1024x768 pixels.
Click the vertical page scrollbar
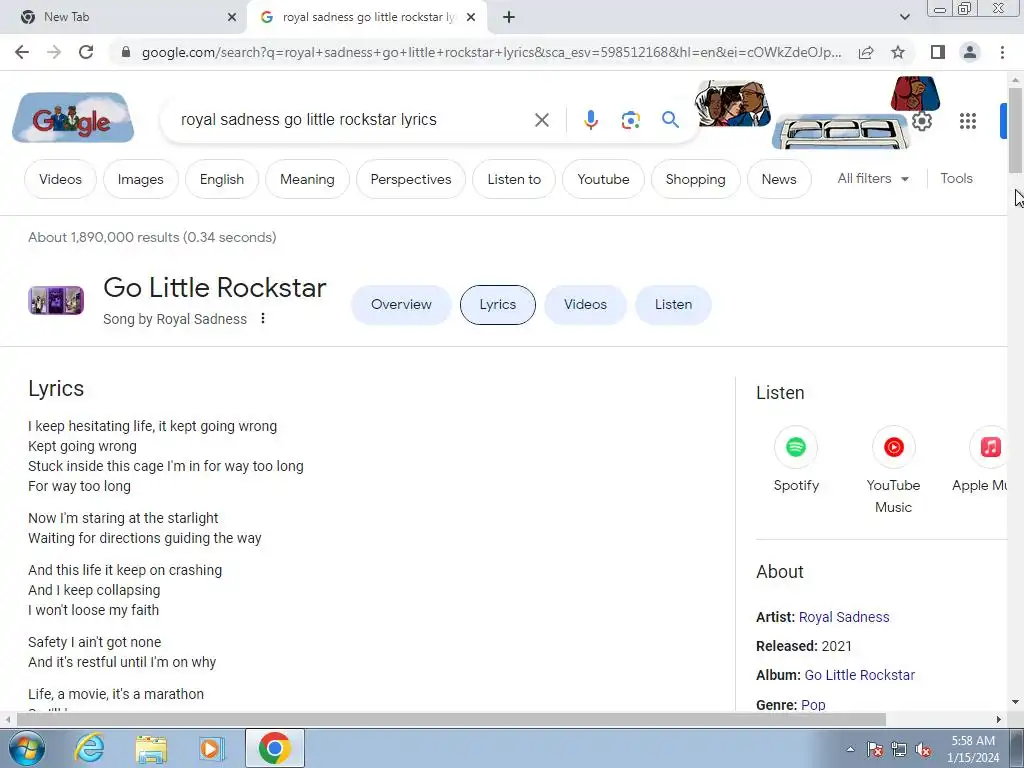(1015, 131)
